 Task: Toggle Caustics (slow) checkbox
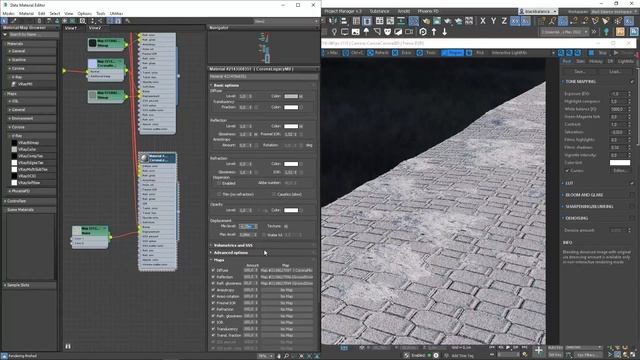273,194
